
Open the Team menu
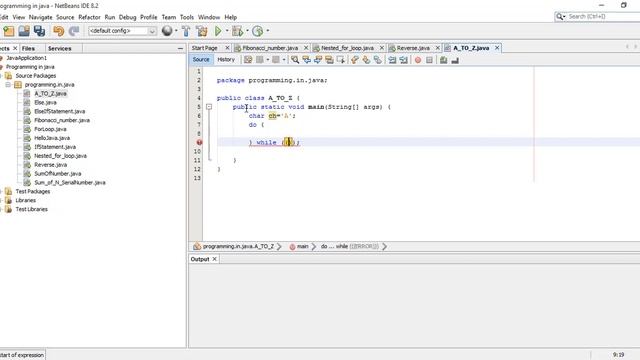[x=169, y=17]
